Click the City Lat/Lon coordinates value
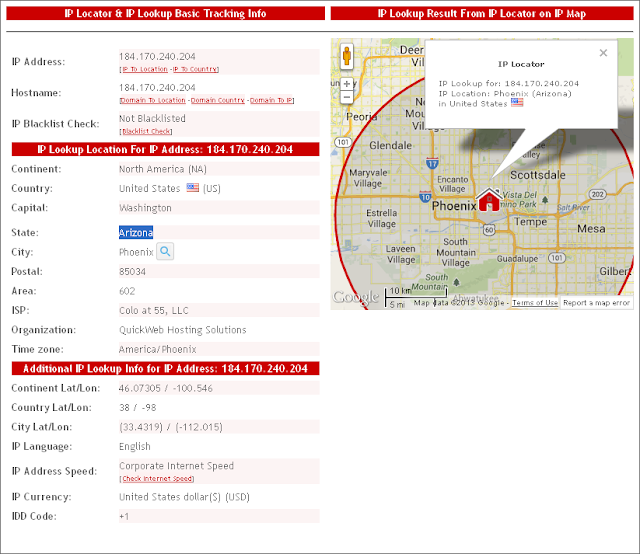640x554 pixels. (x=171, y=427)
